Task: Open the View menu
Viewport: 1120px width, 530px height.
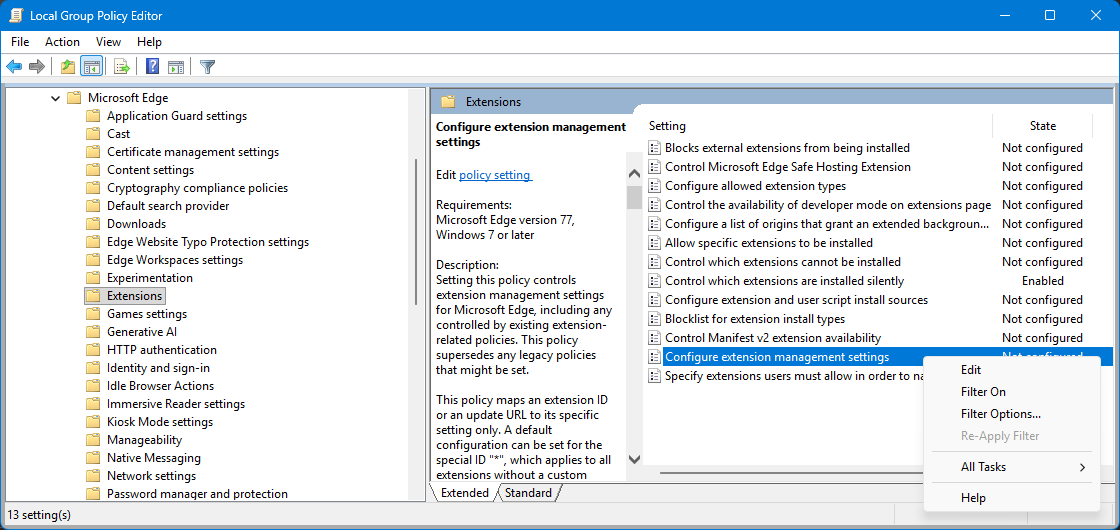Action: (x=109, y=42)
